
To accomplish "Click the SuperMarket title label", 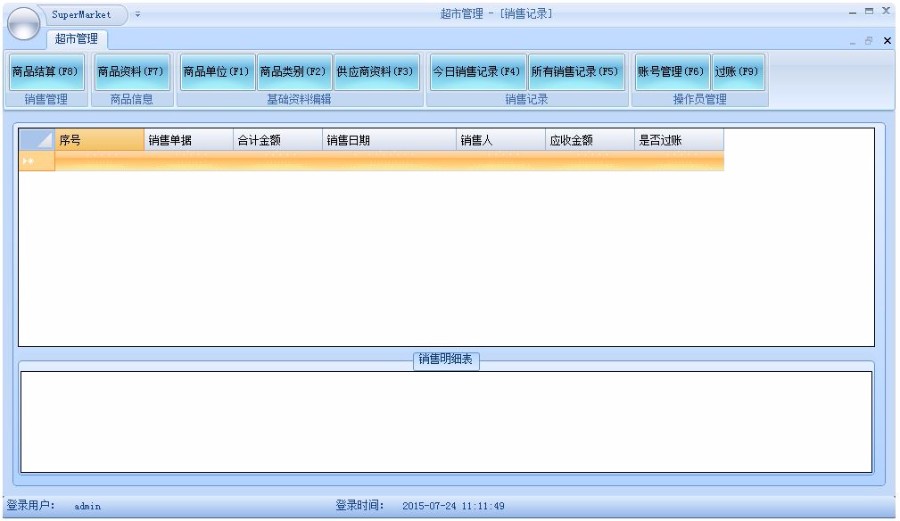I will click(x=82, y=14).
